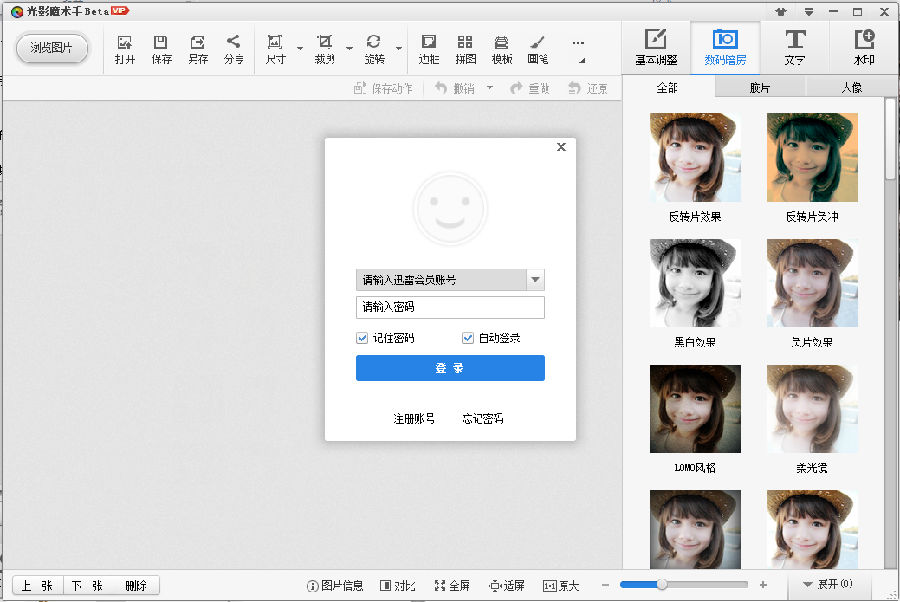Open an image with the Open tool
This screenshot has height=602, width=900.
(x=124, y=48)
